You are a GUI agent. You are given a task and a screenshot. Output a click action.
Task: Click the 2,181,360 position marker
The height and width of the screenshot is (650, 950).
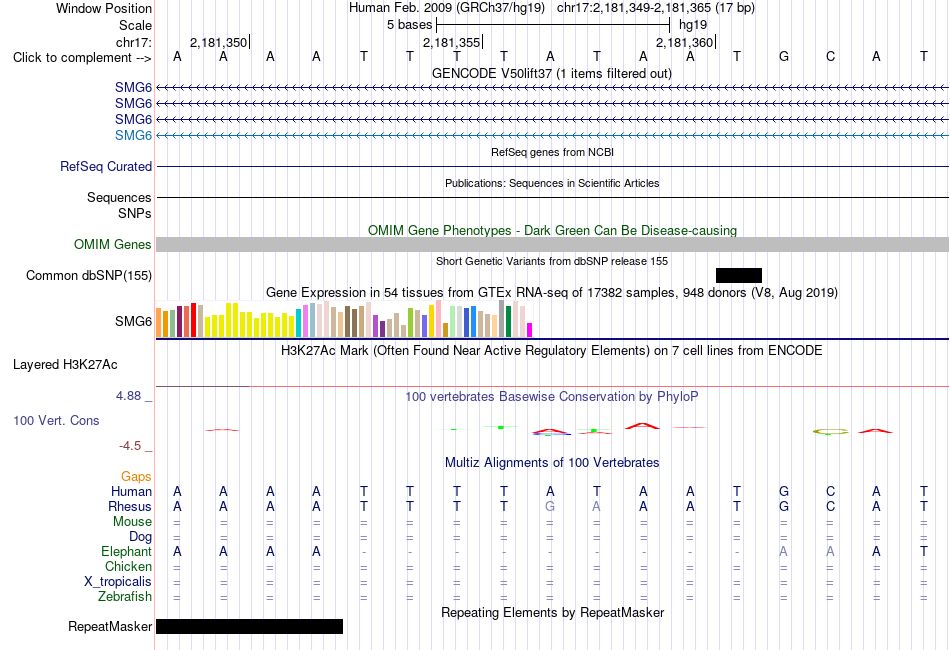685,42
